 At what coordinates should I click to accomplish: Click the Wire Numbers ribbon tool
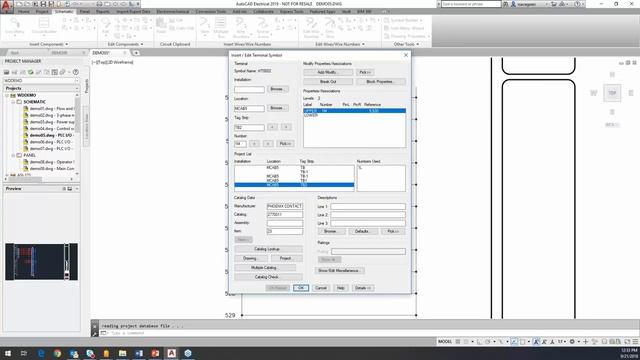pos(241,26)
